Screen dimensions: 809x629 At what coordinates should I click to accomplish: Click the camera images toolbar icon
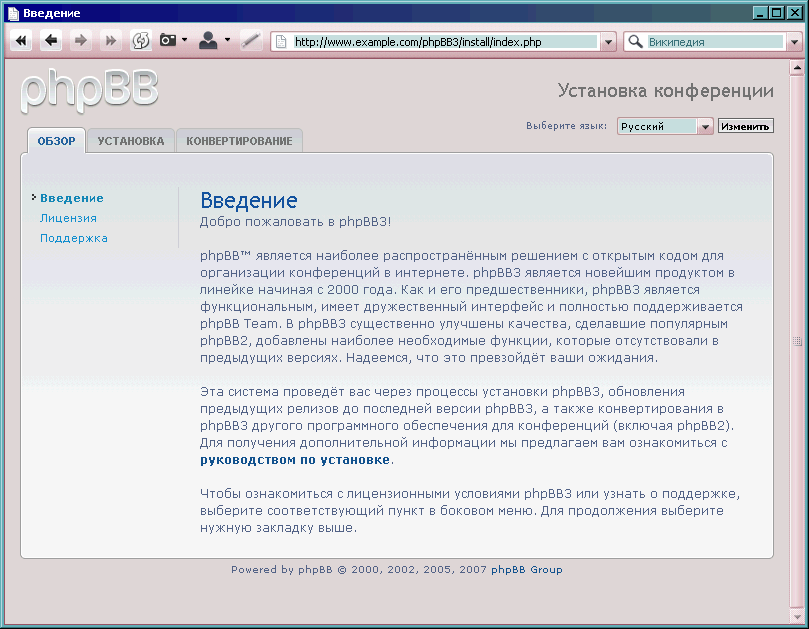[168, 40]
